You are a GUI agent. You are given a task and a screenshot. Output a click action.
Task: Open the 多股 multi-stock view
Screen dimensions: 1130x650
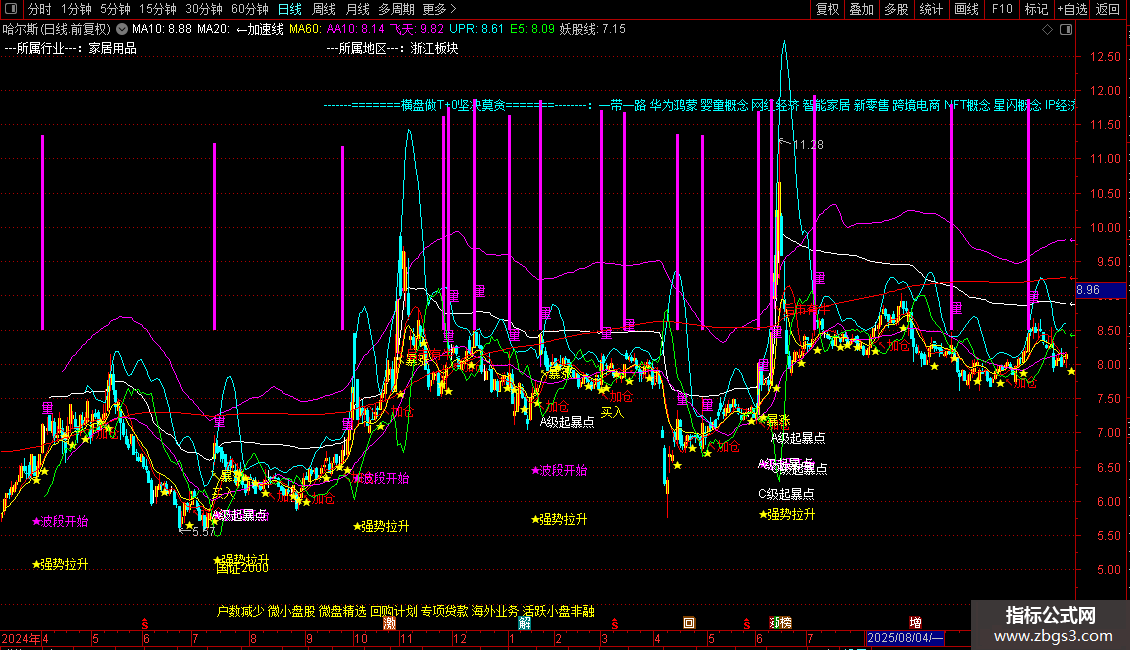(896, 9)
